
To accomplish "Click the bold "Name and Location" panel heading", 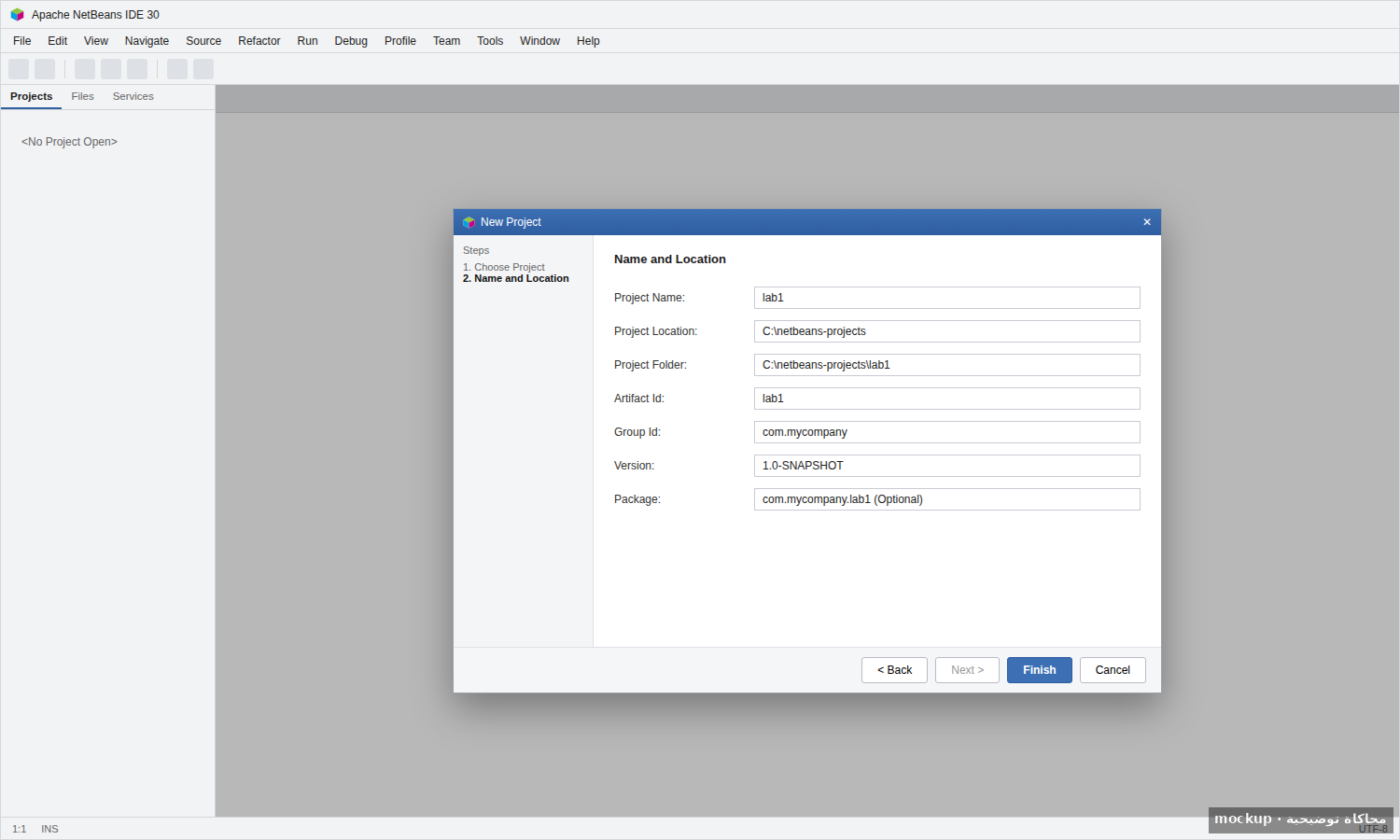I will pyautogui.click(x=670, y=259).
